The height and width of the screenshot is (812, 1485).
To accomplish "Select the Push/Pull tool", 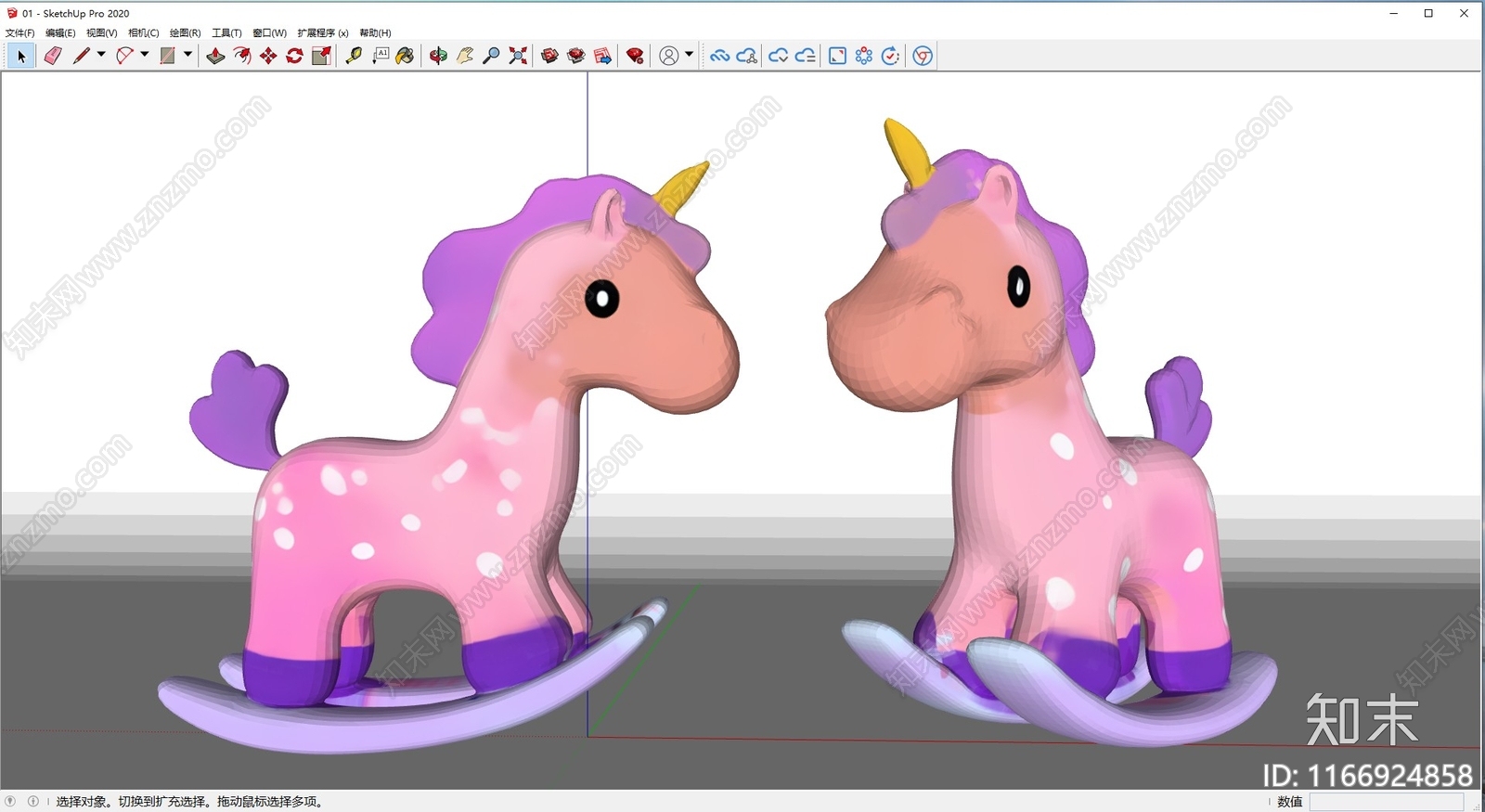I will [215, 56].
